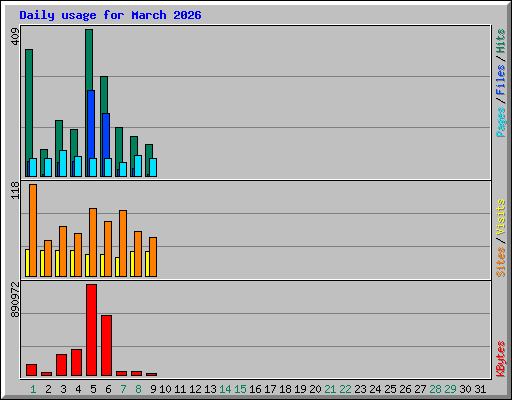Click the day 25 axis label
512x400 pixels.
click(390, 389)
